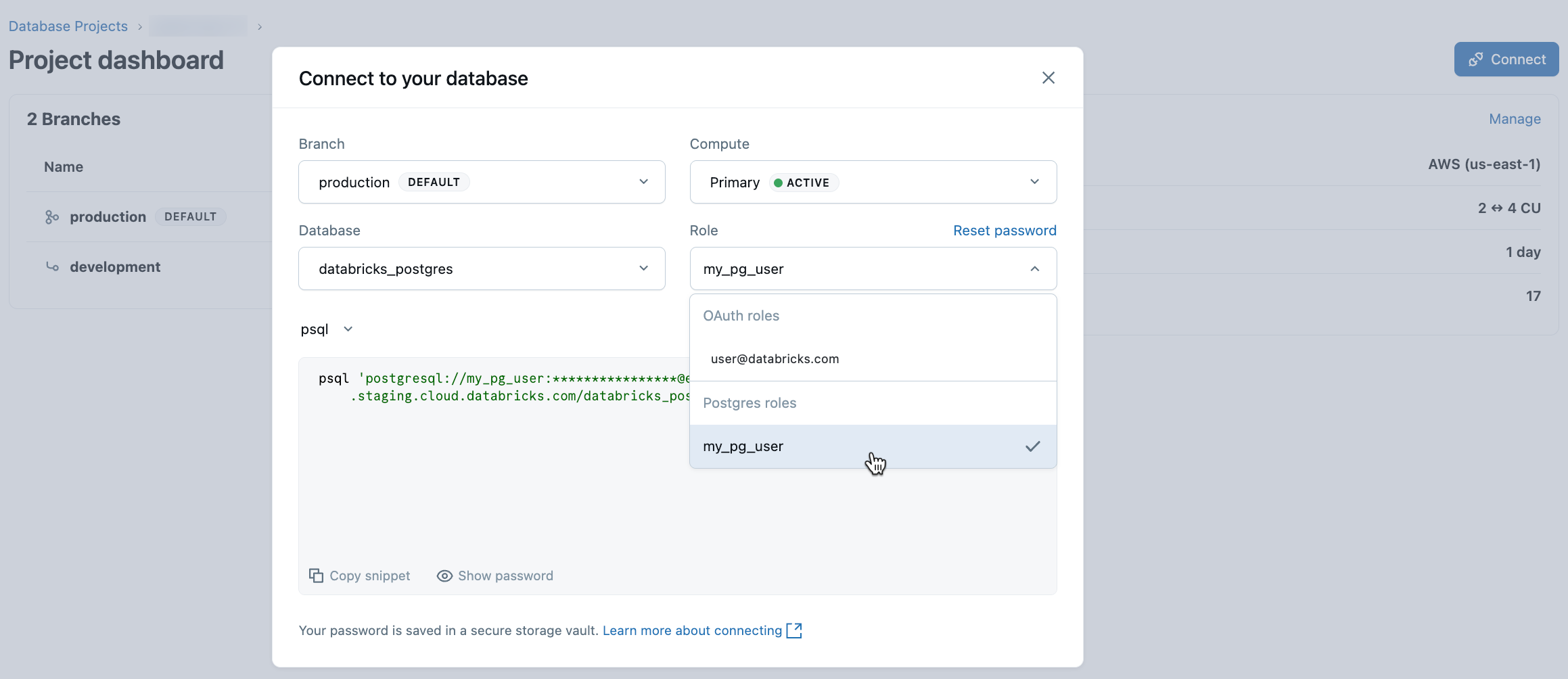Click the chain-link icon inside Connect button
This screenshot has height=679, width=1568.
point(1475,59)
